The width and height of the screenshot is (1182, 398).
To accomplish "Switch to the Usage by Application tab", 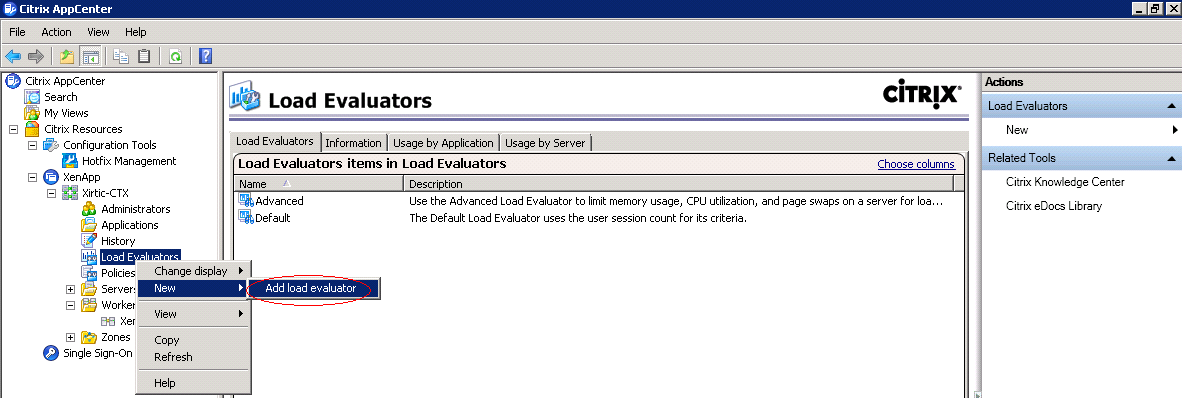I will click(443, 142).
